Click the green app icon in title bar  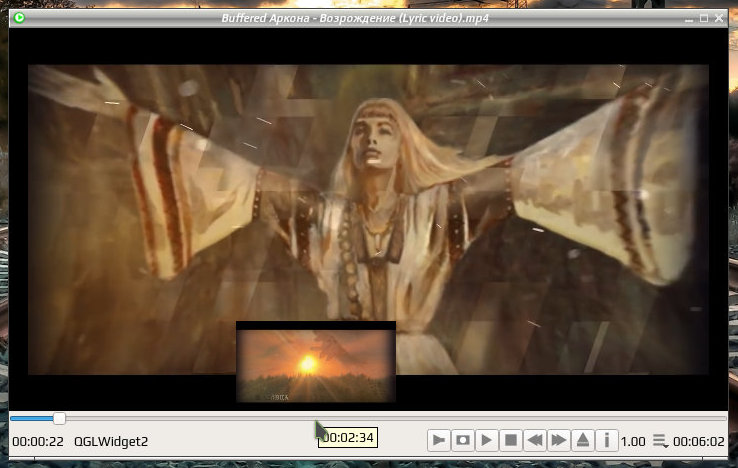[19, 18]
